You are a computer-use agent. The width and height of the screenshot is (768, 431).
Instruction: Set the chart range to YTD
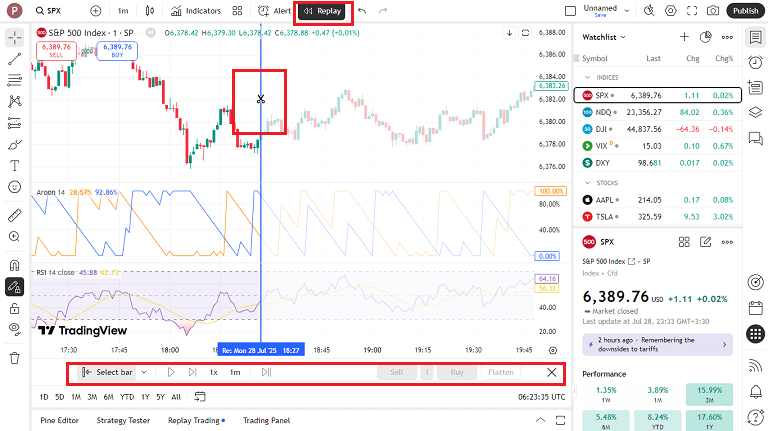tap(127, 397)
